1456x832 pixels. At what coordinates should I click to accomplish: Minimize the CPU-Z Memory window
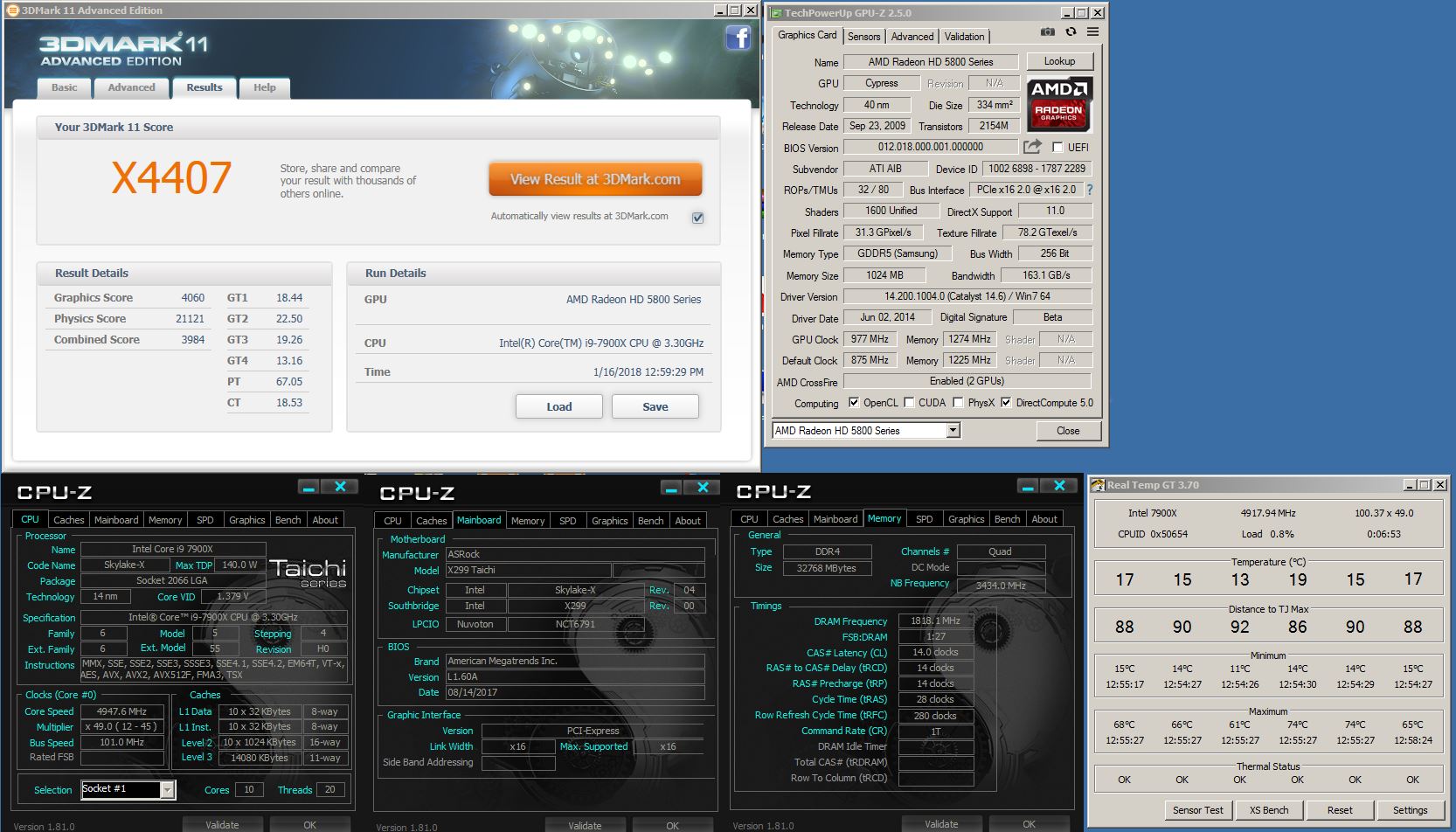coord(1029,487)
